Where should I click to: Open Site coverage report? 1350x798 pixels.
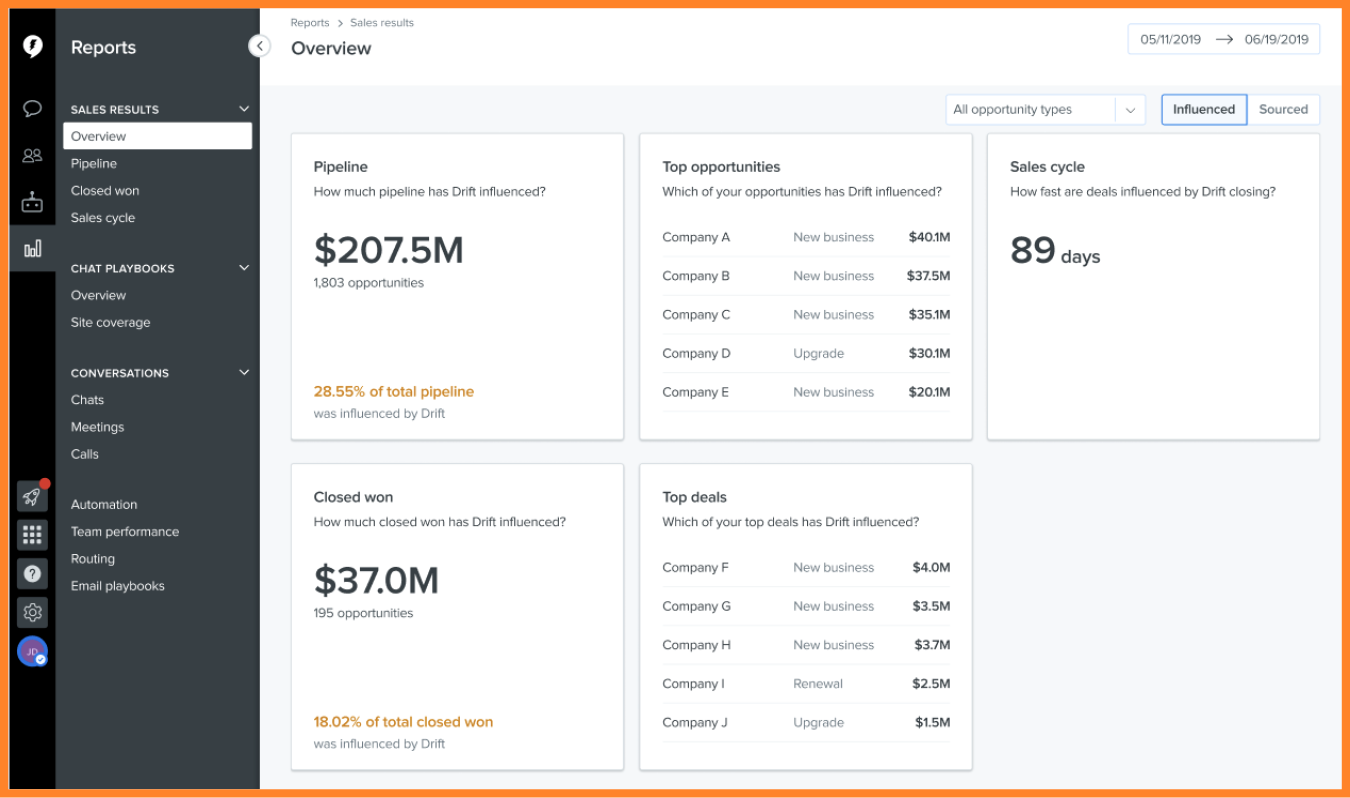111,322
